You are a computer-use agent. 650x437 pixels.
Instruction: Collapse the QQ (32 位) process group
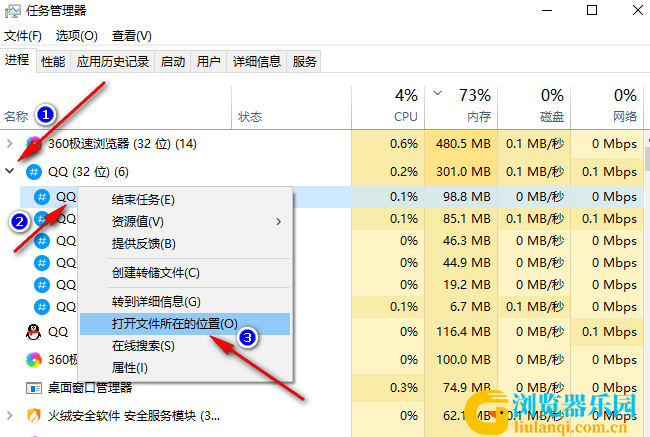click(10, 171)
